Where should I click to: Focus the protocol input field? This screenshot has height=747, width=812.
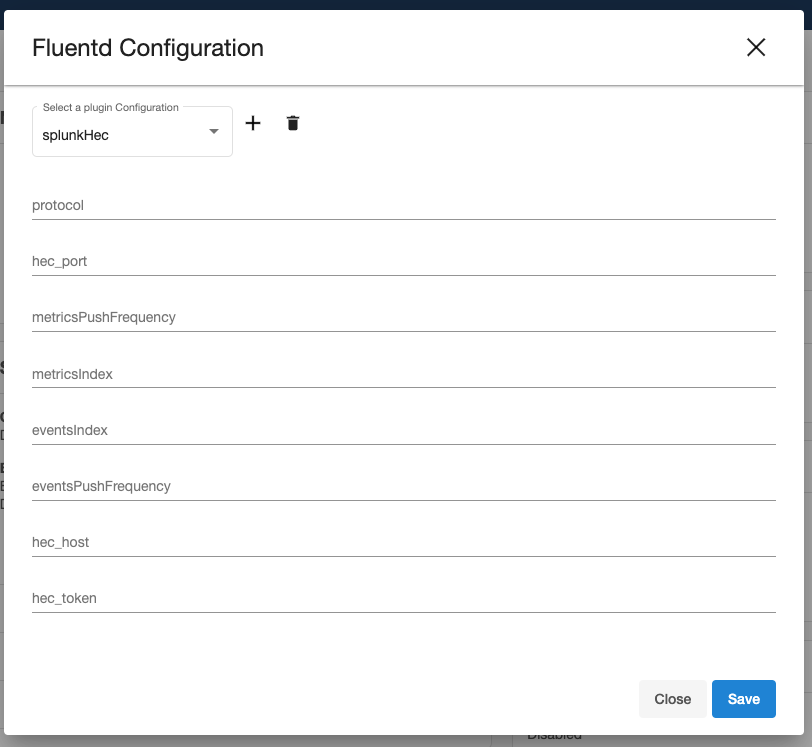403,205
